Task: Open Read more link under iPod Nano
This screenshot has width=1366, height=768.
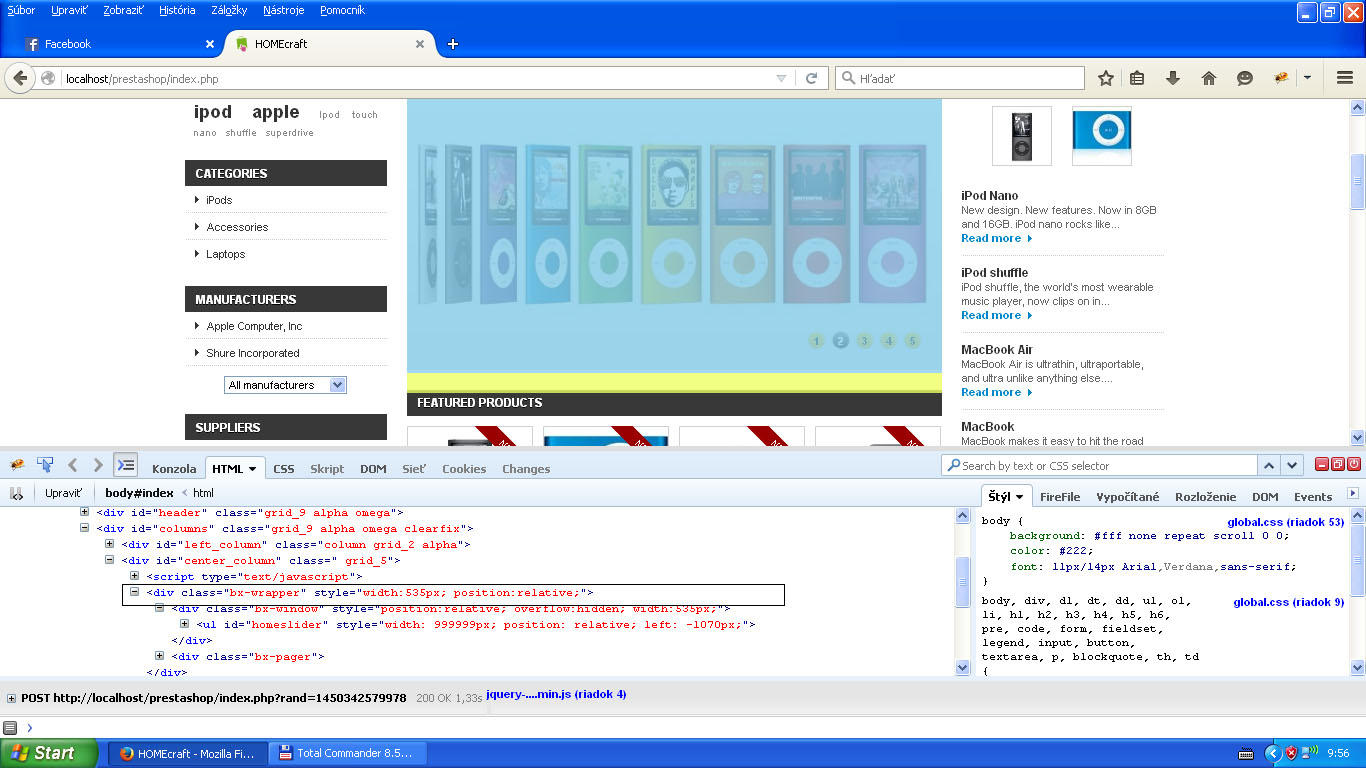Action: pyautogui.click(x=997, y=238)
